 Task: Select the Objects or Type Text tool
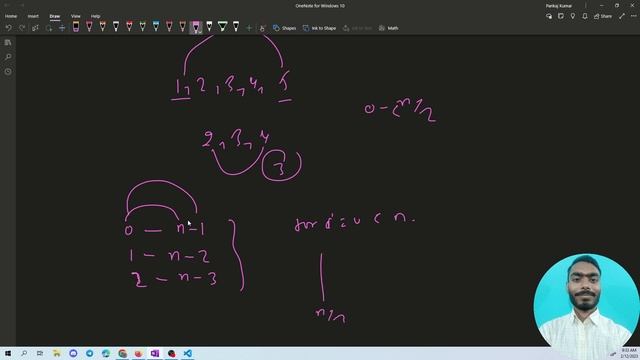coord(35,28)
